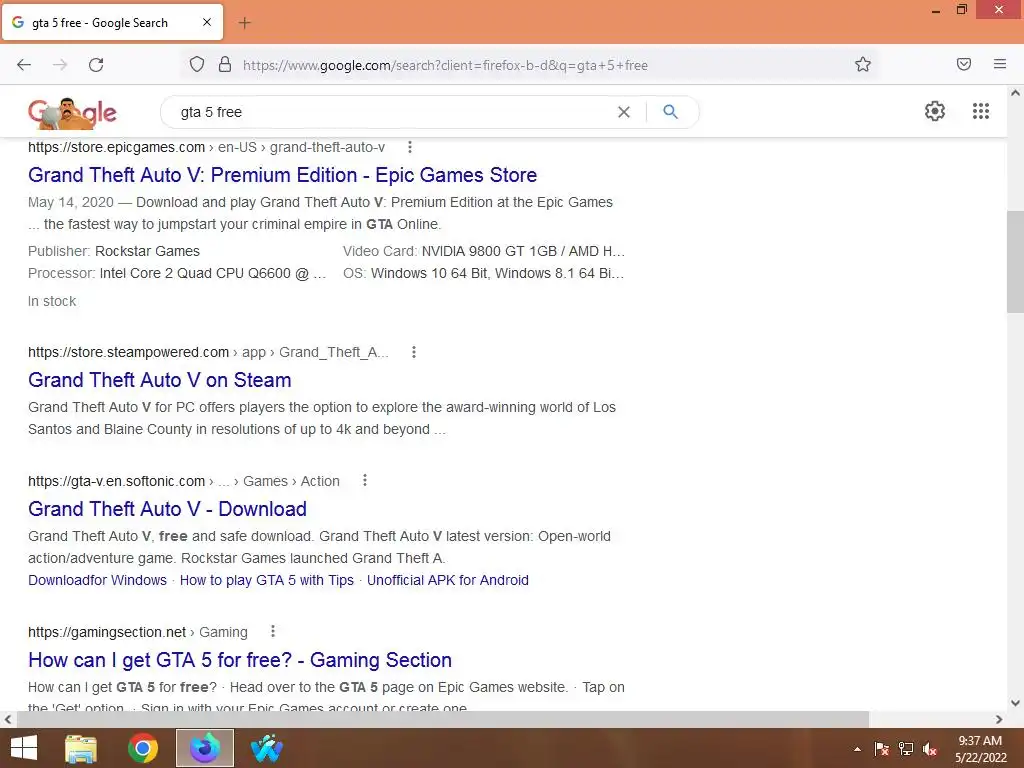Click the store.steampowered.com URL text
The image size is (1024, 768).
click(128, 353)
